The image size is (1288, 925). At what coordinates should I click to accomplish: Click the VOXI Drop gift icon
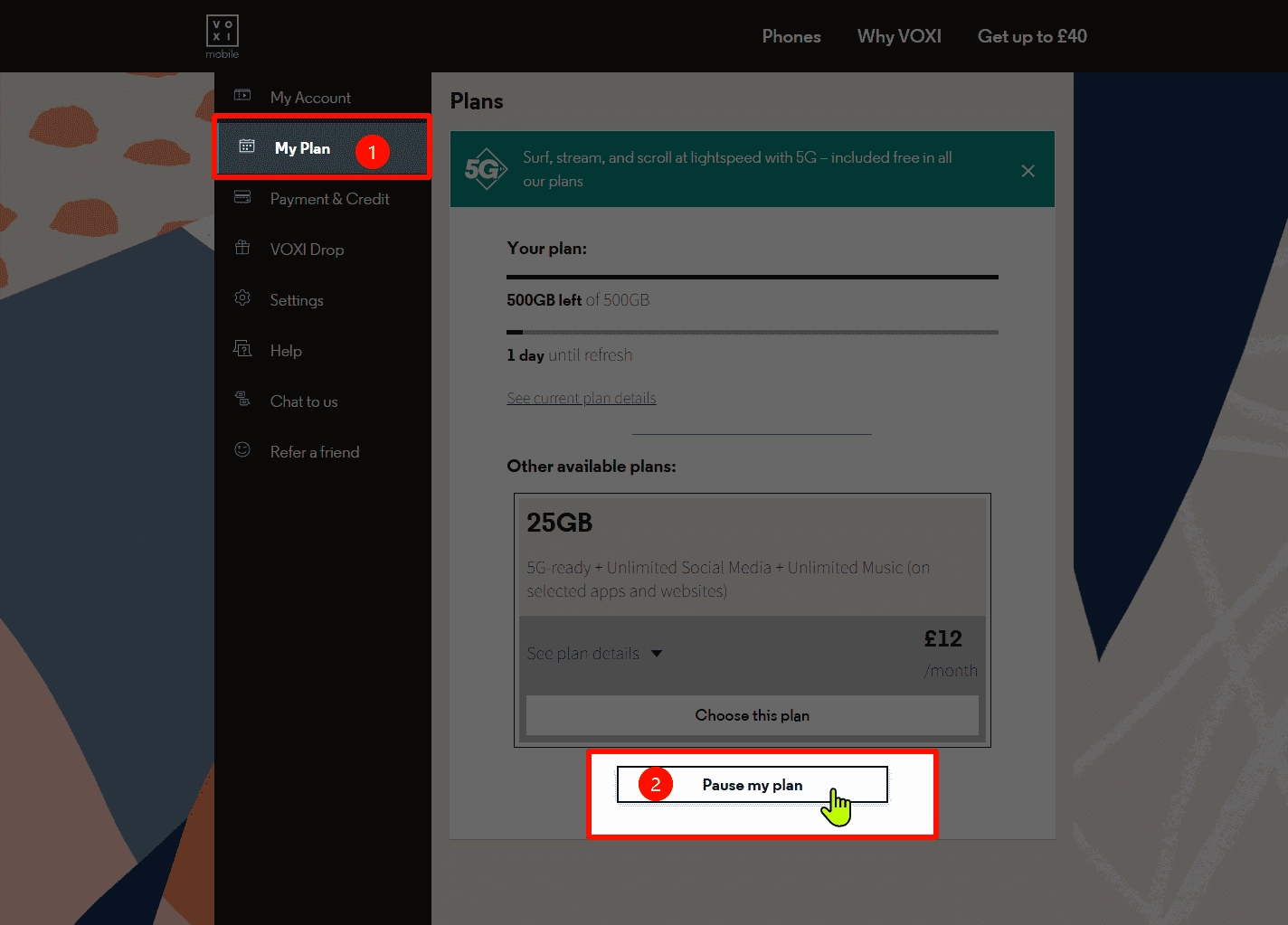tap(242, 248)
